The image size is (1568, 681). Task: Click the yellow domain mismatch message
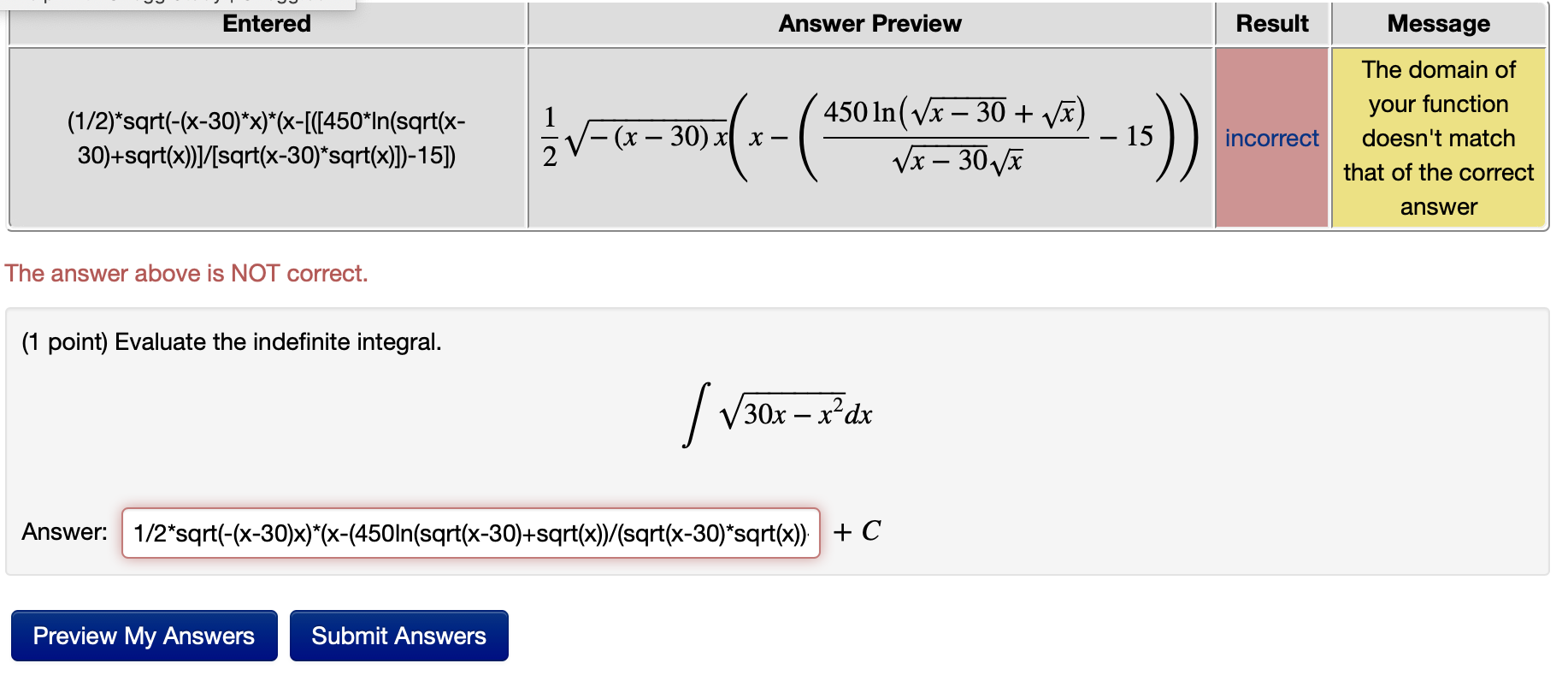pyautogui.click(x=1439, y=138)
